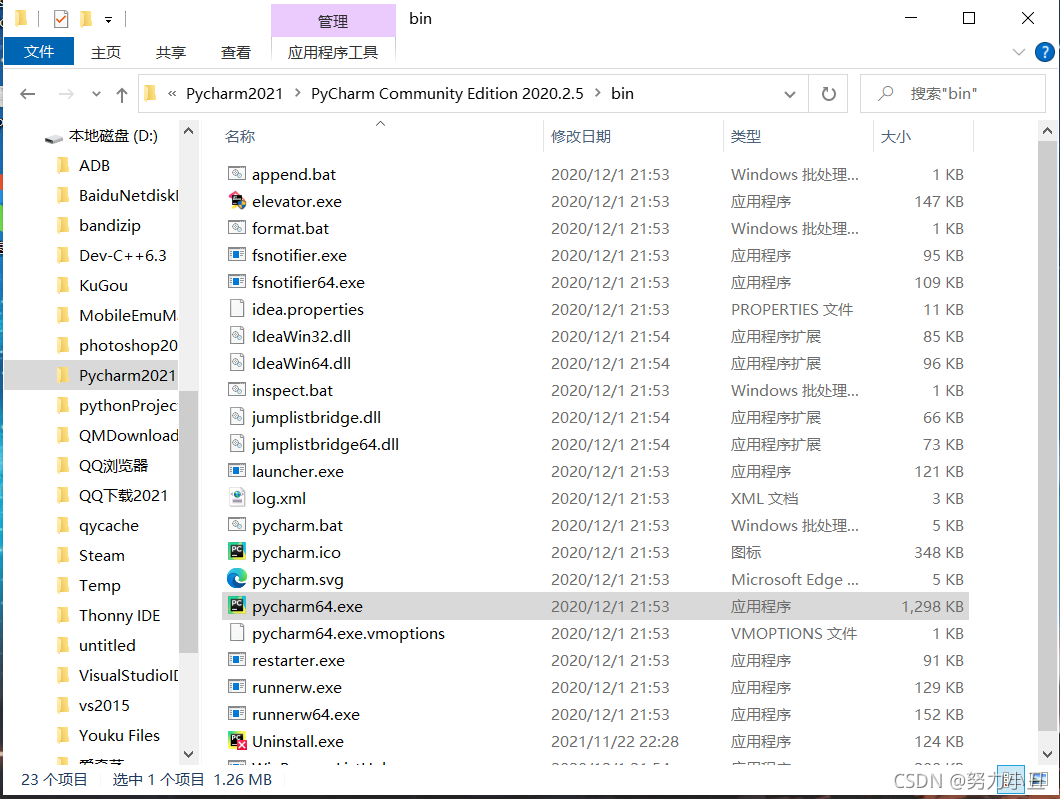
Task: Open the Explorer help icon
Action: (1044, 52)
